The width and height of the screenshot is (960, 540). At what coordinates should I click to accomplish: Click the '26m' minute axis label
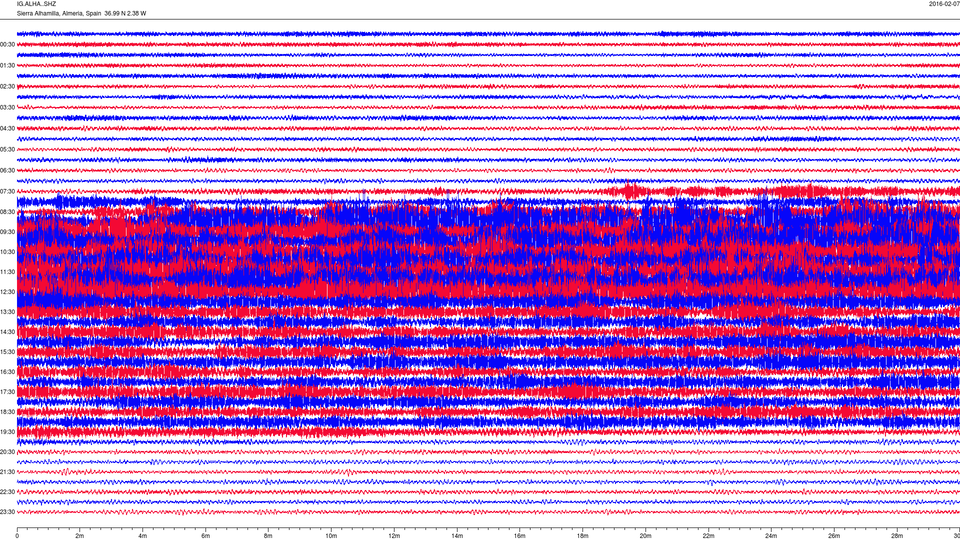pyautogui.click(x=834, y=536)
